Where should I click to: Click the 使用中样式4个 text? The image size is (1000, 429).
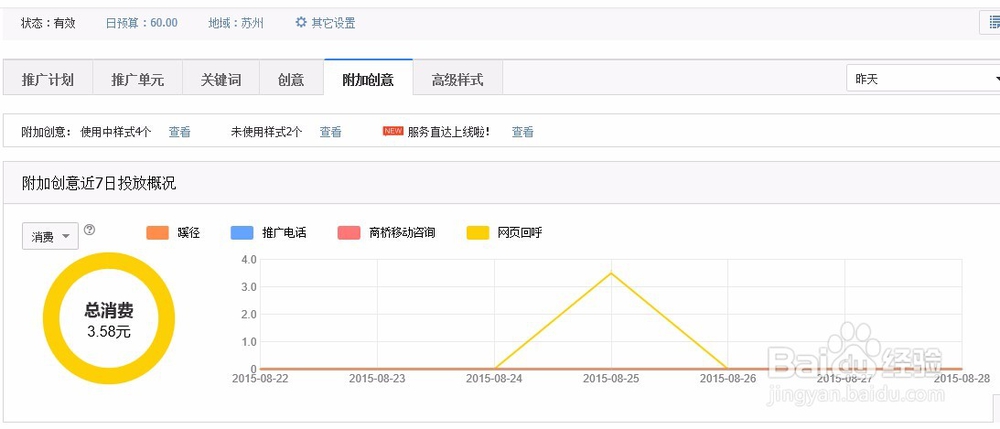point(115,132)
